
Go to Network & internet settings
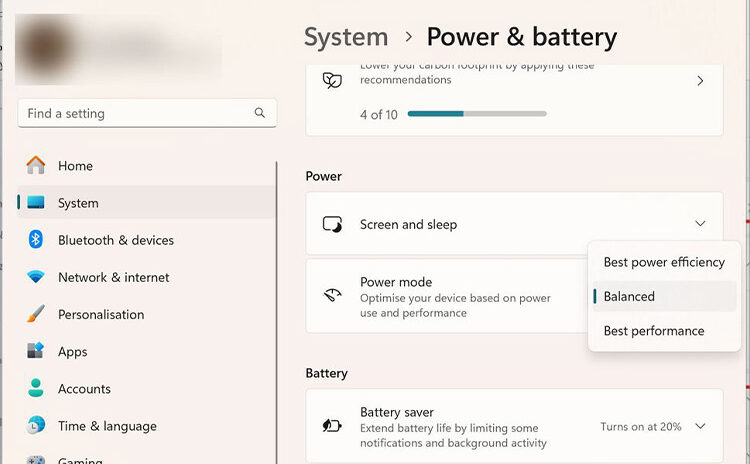[146, 277]
